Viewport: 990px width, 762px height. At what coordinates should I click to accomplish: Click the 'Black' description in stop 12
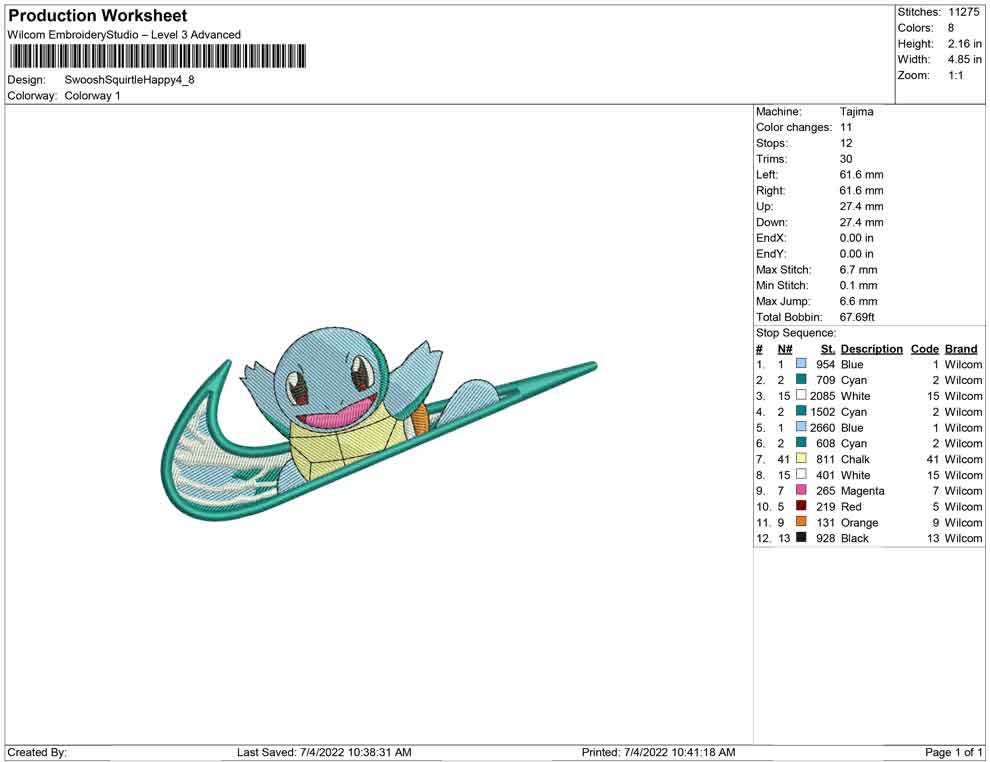[x=855, y=538]
